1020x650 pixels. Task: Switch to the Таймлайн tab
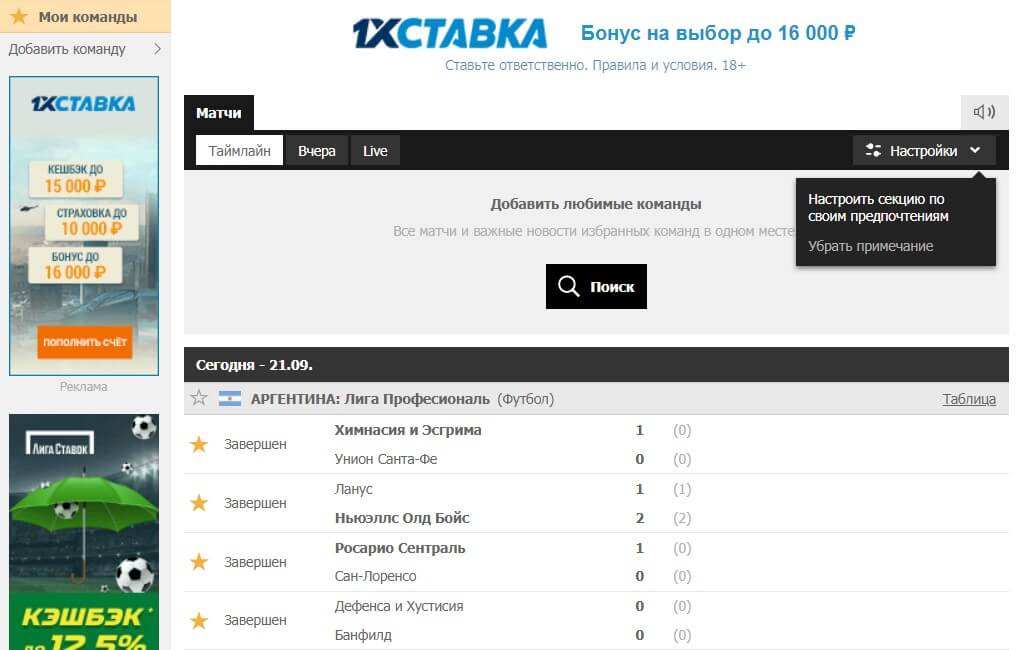point(239,150)
